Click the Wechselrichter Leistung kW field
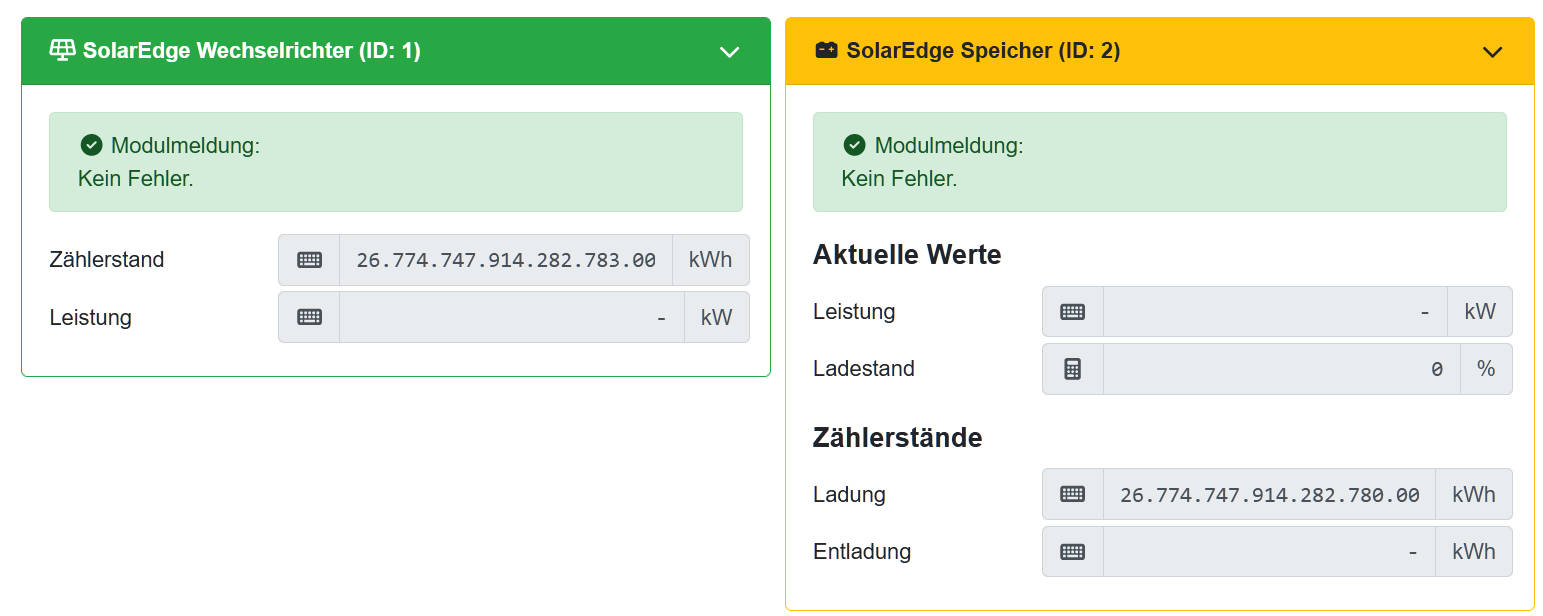The width and height of the screenshot is (1543, 616). [511, 317]
